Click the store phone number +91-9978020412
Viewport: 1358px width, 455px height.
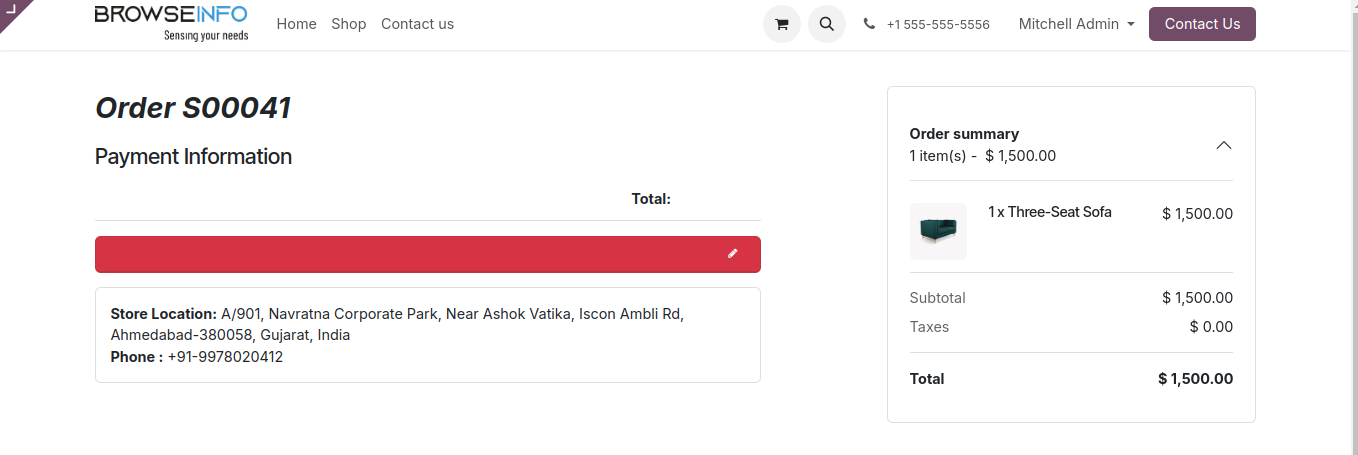[225, 357]
